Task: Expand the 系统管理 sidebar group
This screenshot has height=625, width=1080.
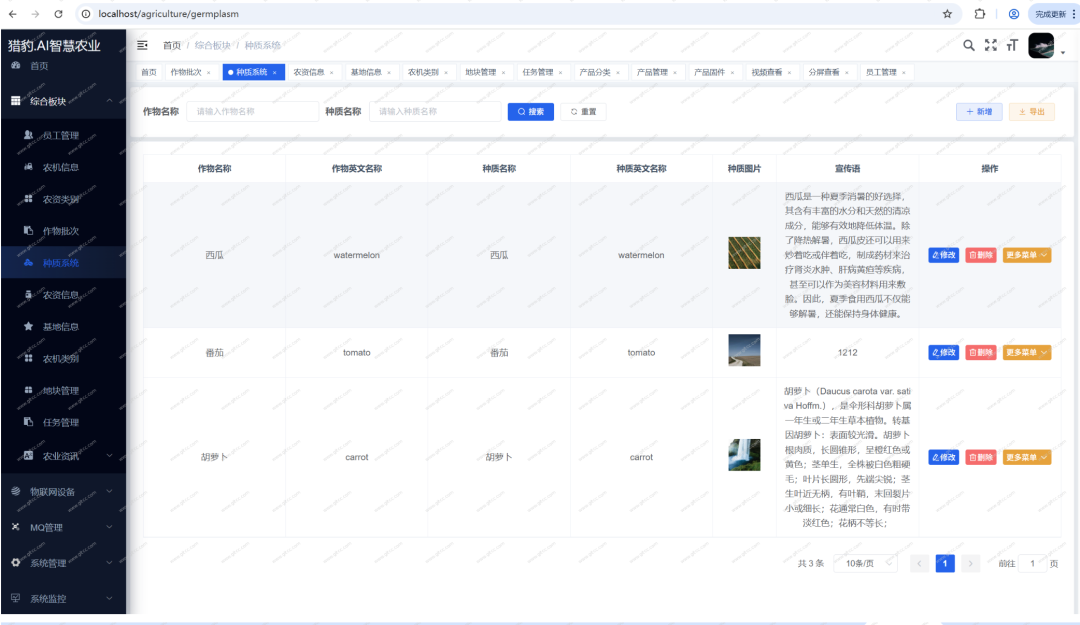Action: click(x=63, y=563)
